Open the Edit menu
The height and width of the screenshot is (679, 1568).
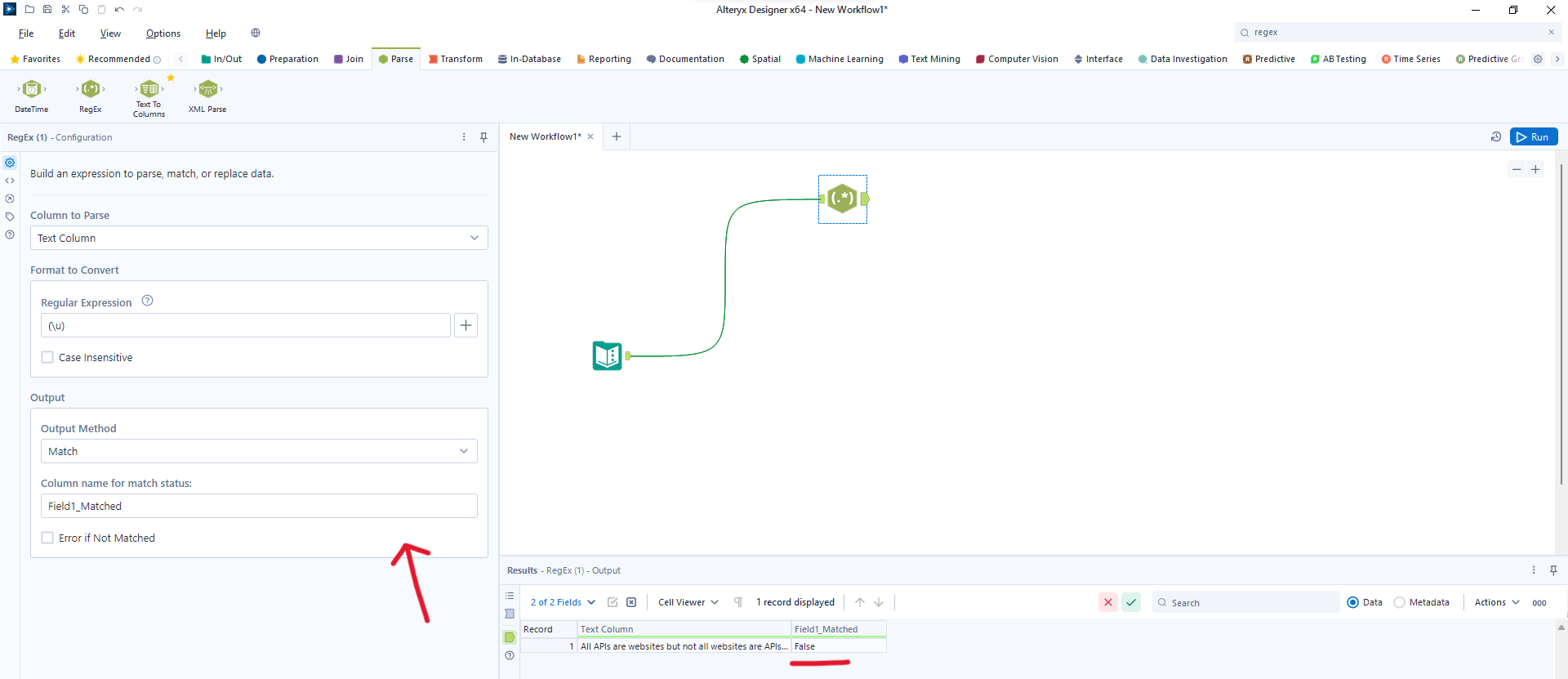pyautogui.click(x=67, y=34)
